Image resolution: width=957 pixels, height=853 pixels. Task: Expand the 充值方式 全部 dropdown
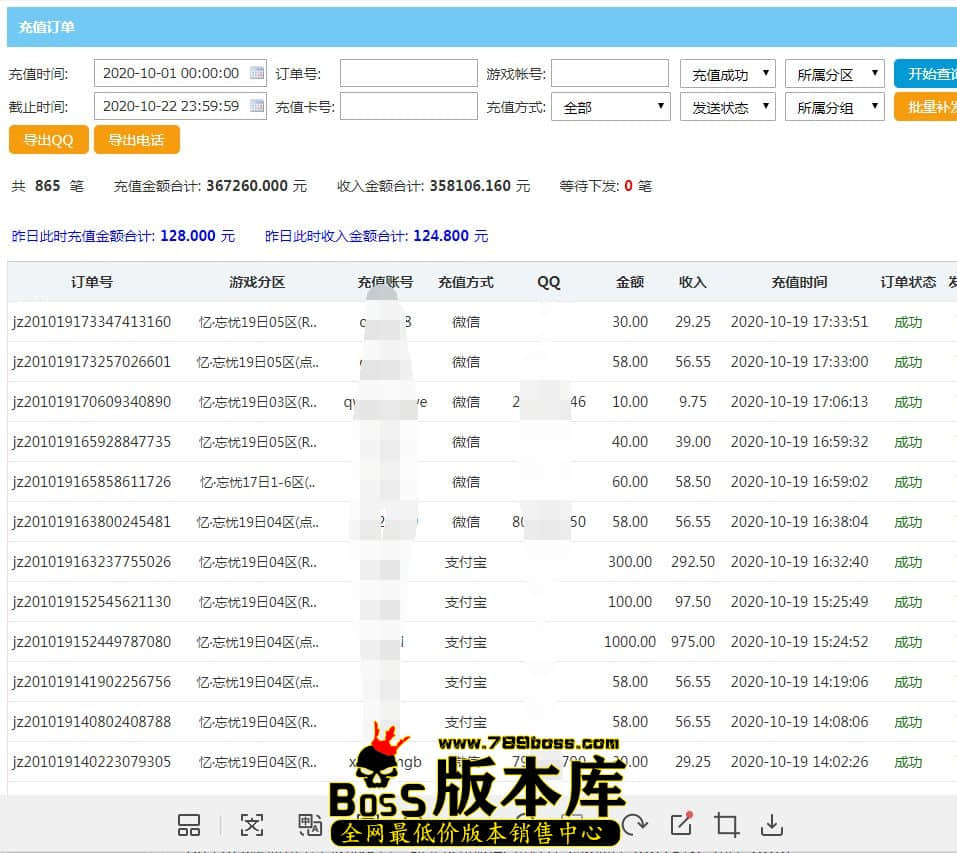610,107
